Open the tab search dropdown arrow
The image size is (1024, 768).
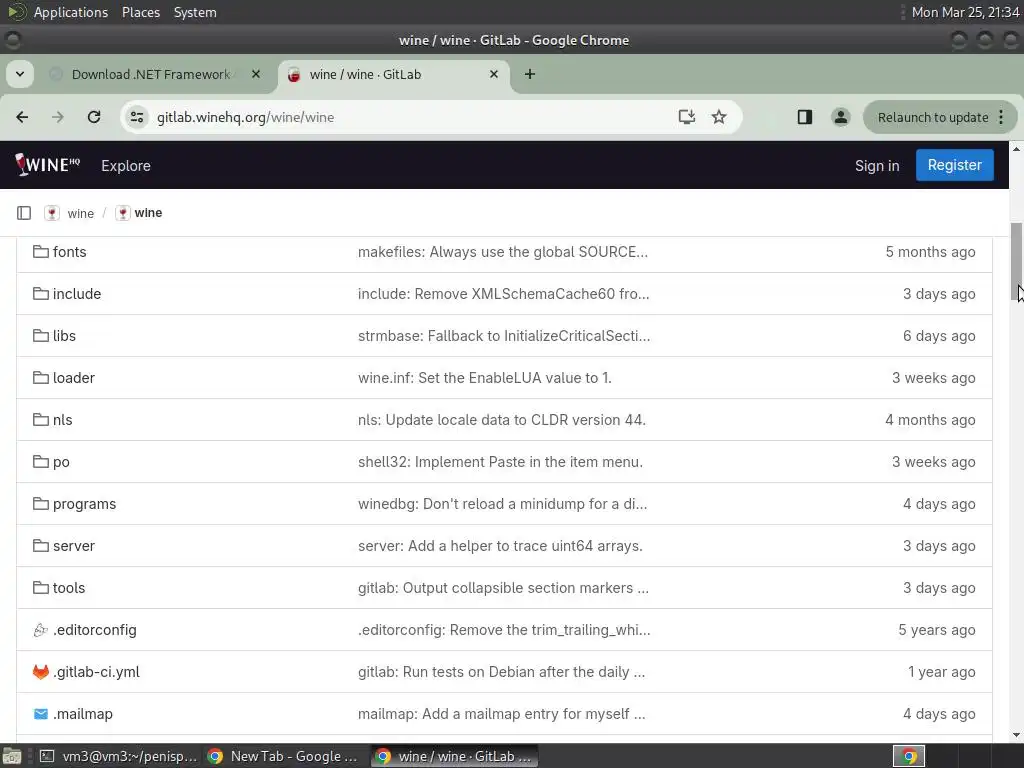coord(20,74)
